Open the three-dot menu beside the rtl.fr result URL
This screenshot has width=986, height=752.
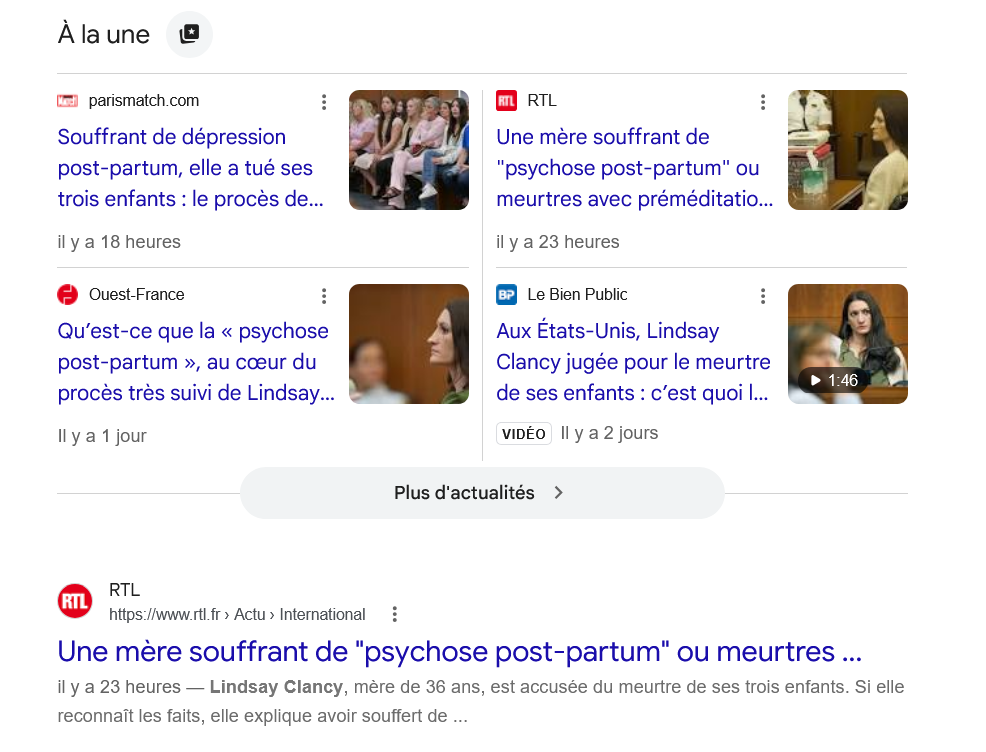(395, 614)
